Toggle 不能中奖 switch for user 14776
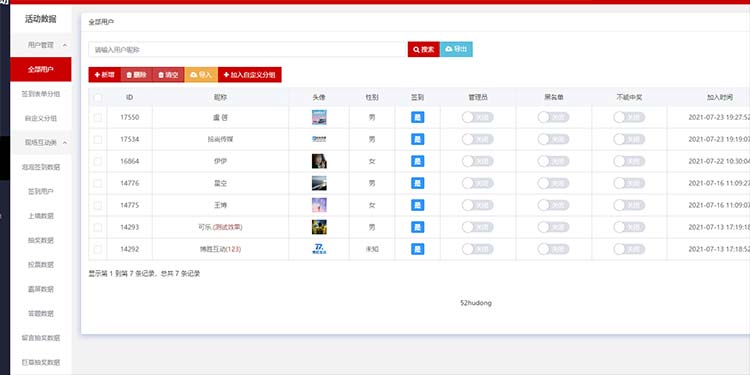Viewport: 750px width, 375px height. pyautogui.click(x=629, y=183)
